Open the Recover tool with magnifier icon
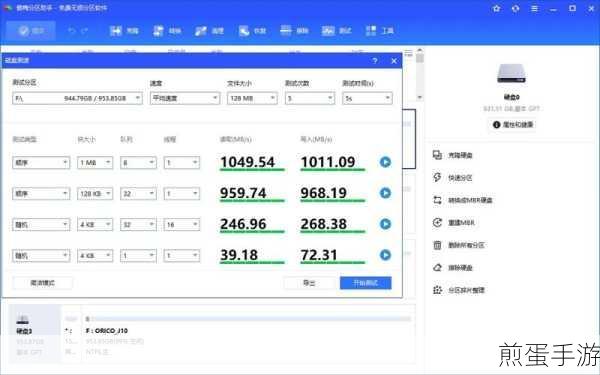The image size is (600, 375). 252,31
